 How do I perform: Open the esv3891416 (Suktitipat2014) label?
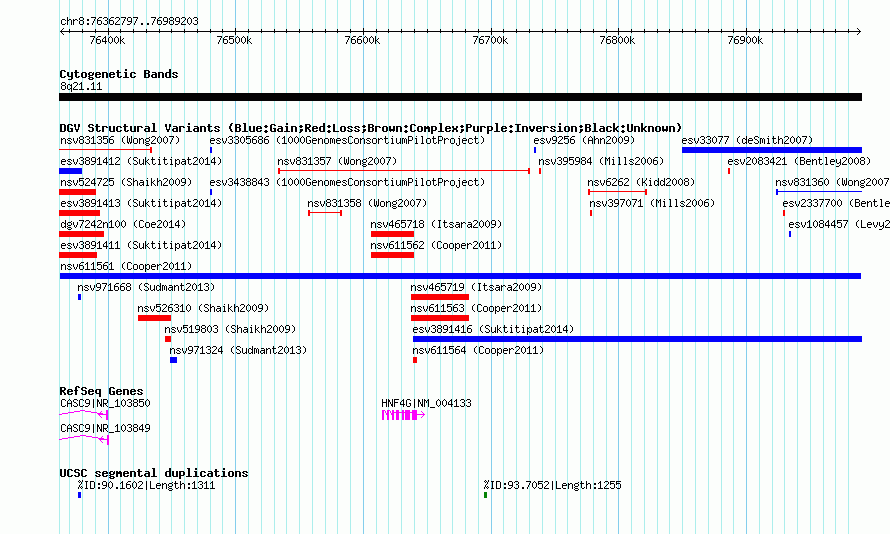(493, 329)
